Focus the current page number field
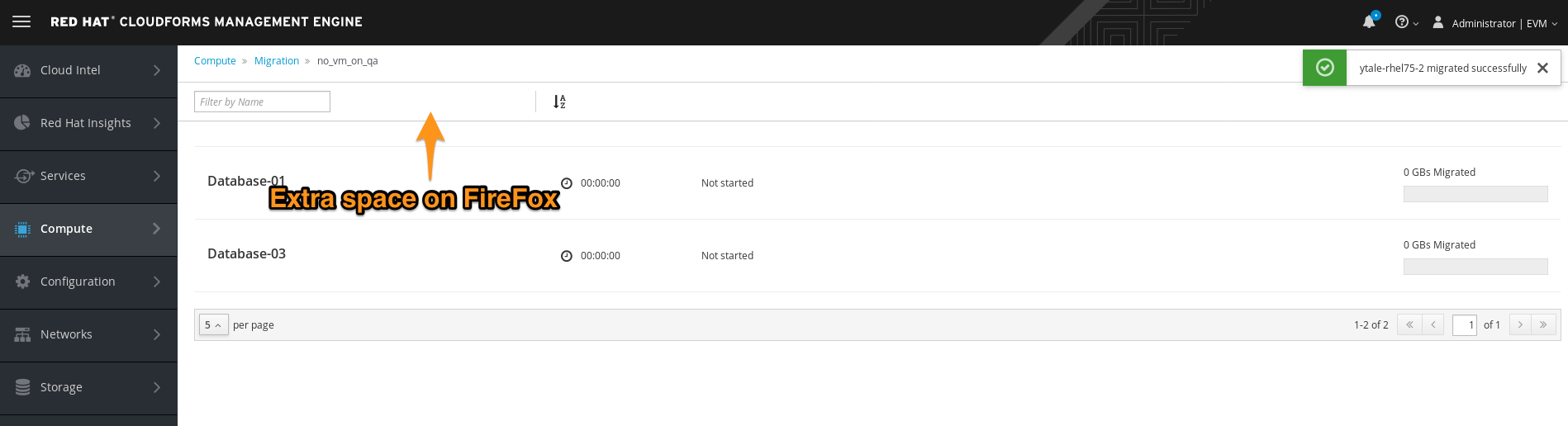1568x426 pixels. point(1465,325)
